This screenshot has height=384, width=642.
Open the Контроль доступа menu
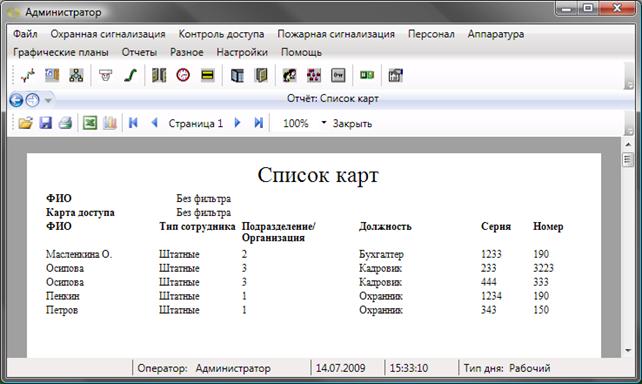[x=221, y=34]
